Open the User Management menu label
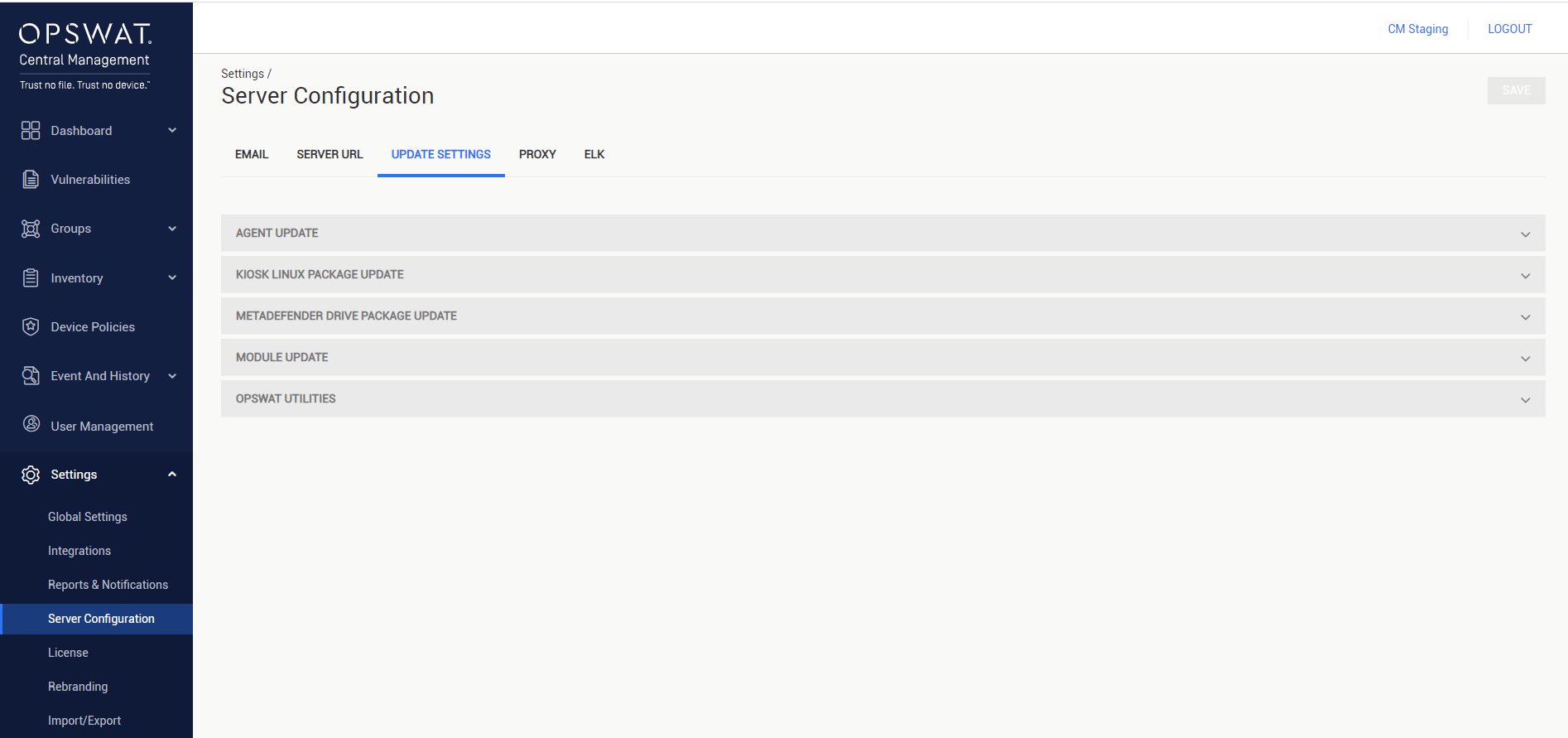 pyautogui.click(x=102, y=427)
